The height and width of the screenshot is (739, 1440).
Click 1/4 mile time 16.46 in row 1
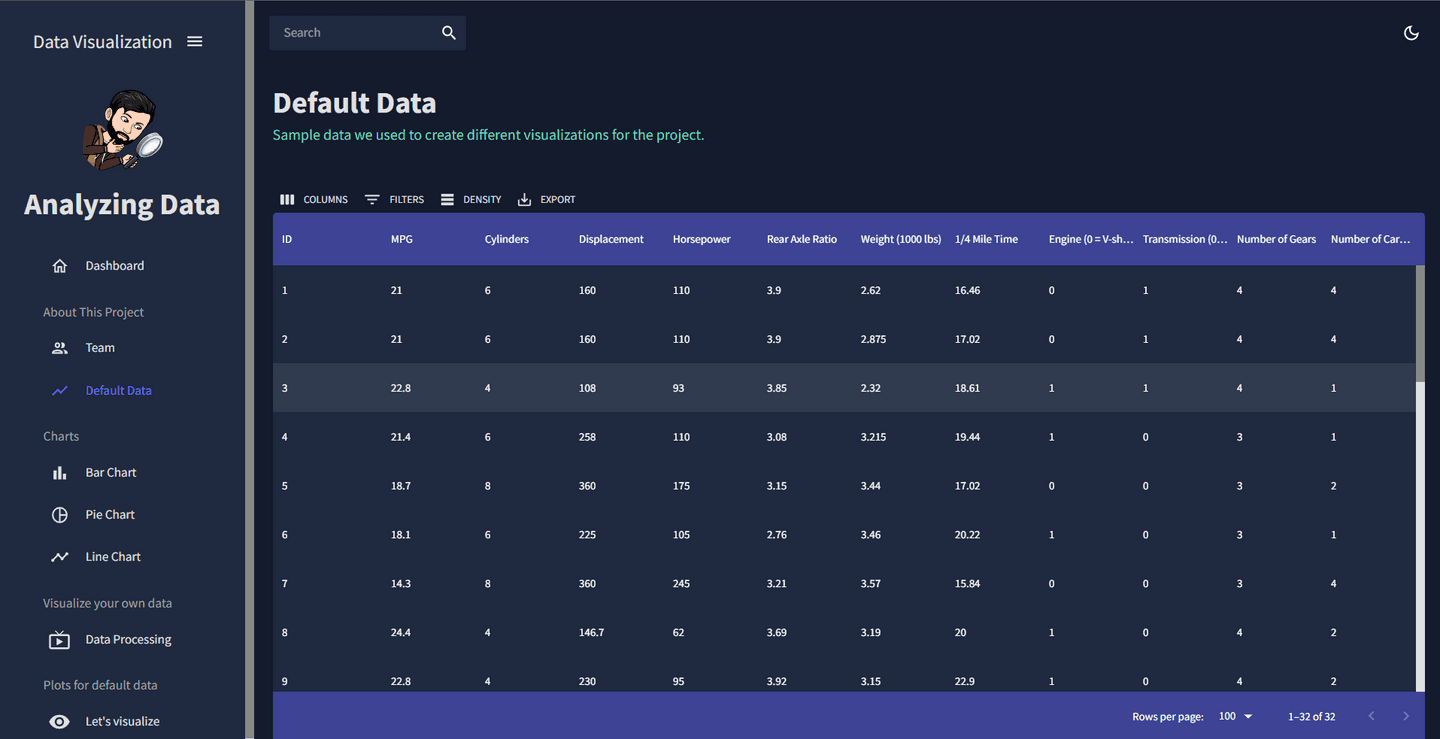(x=968, y=291)
